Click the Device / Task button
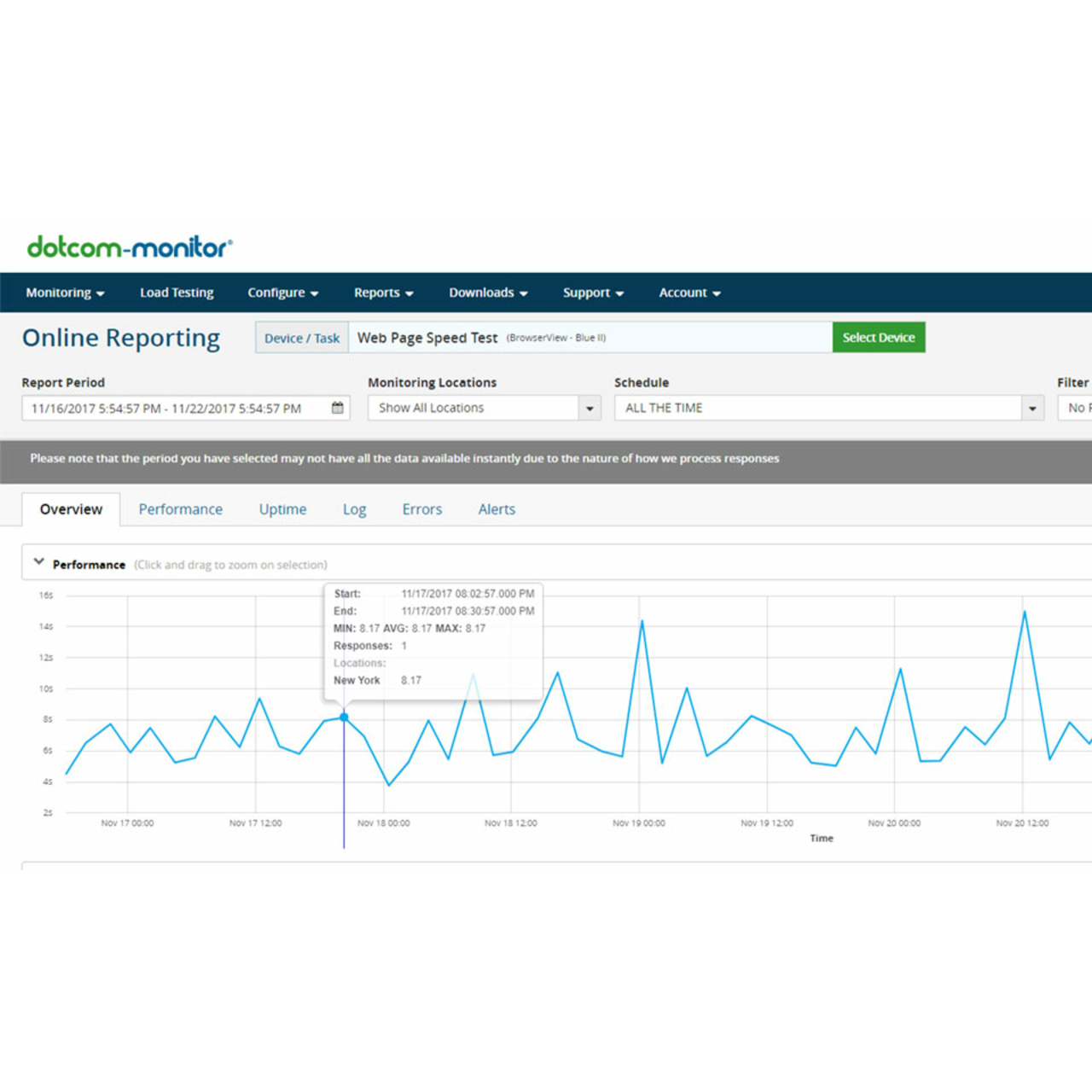 click(301, 337)
